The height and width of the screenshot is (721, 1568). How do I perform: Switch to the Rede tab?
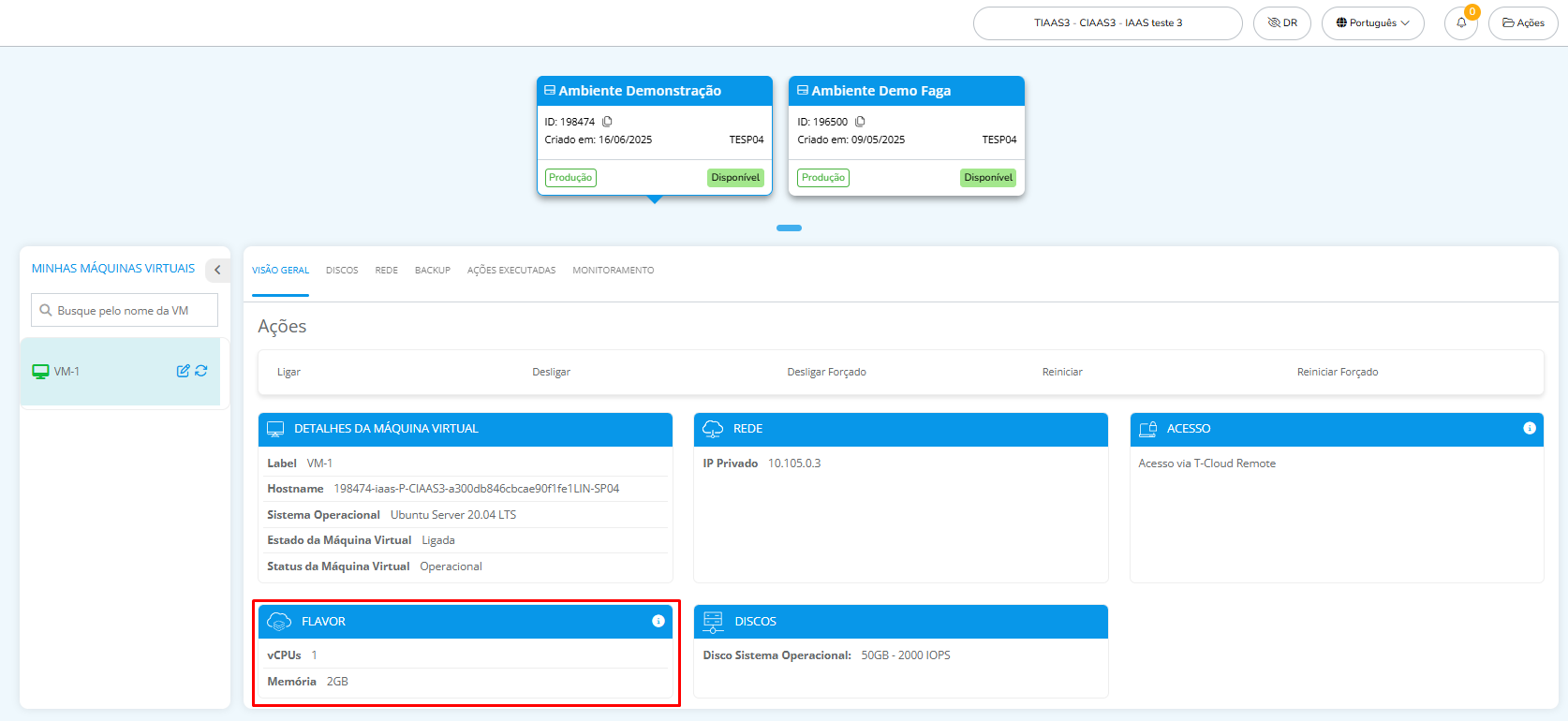click(387, 271)
